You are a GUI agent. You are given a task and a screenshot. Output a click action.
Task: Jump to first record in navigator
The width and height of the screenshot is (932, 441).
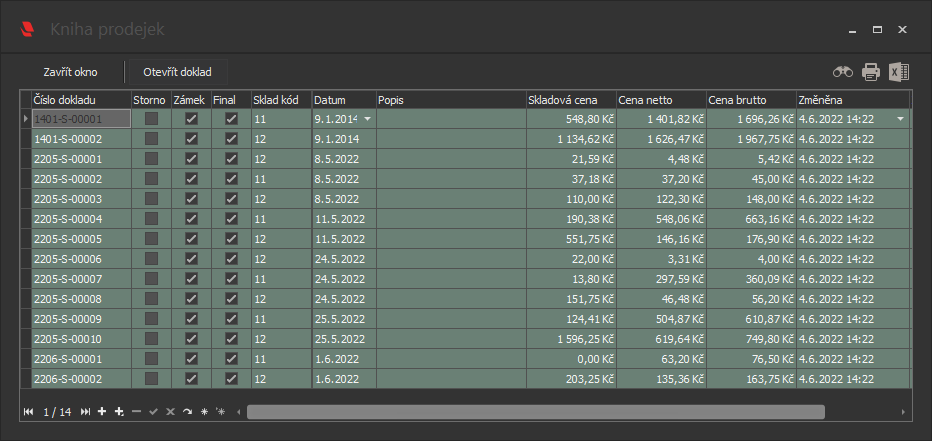click(x=28, y=411)
